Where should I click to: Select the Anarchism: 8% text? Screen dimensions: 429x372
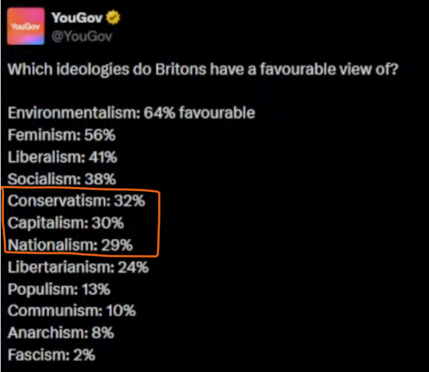(61, 333)
